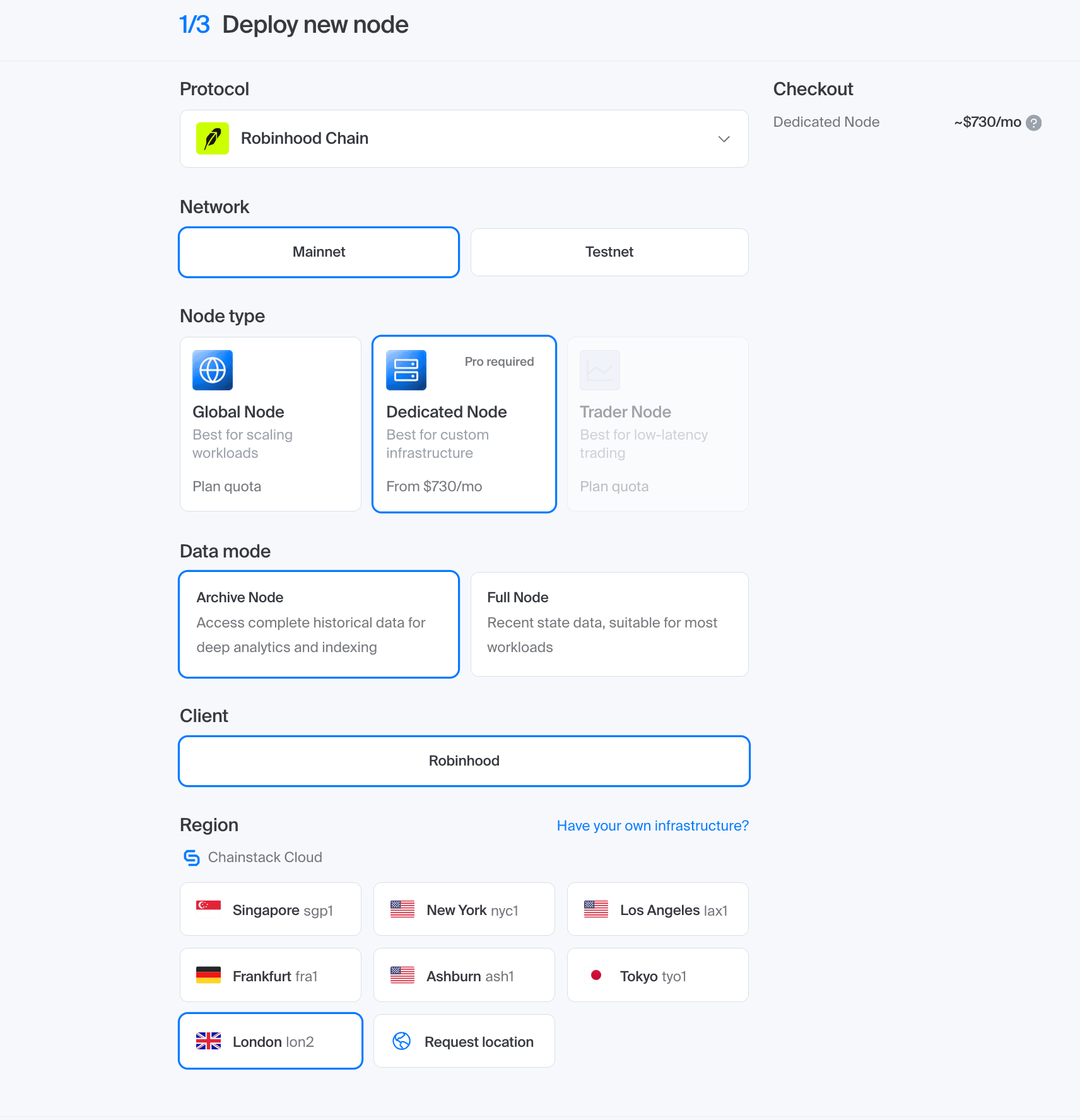The image size is (1080, 1120).
Task: Click the globe icon on Request location
Action: 402,1041
